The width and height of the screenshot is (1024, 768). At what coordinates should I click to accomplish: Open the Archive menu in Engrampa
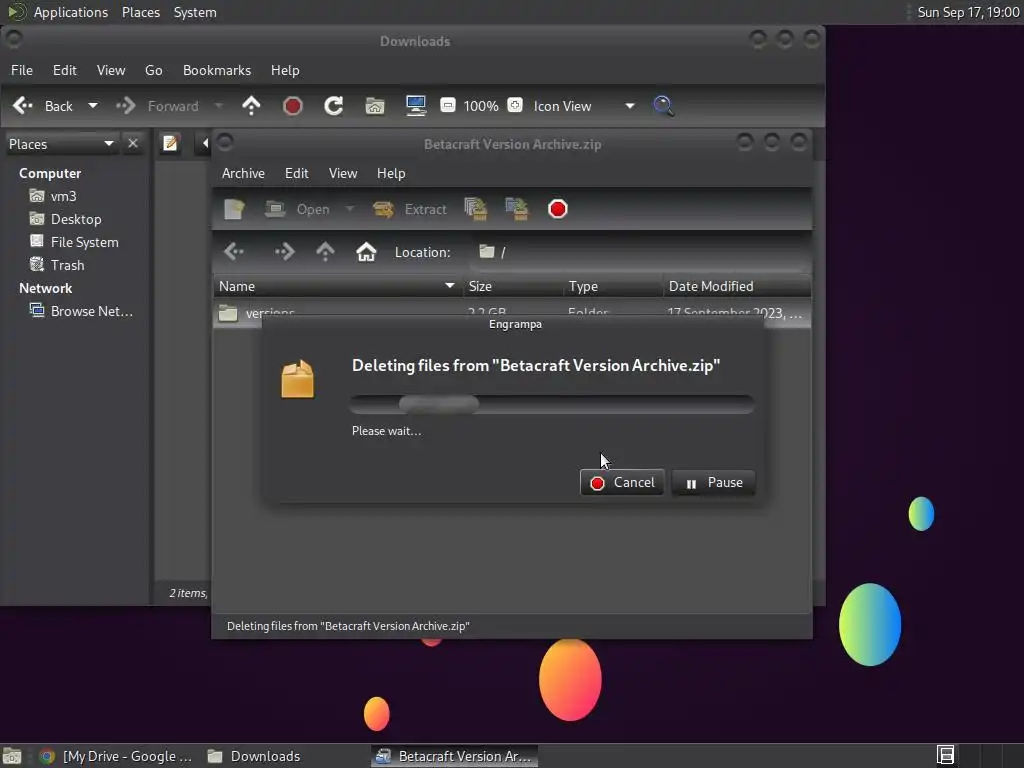coord(243,173)
